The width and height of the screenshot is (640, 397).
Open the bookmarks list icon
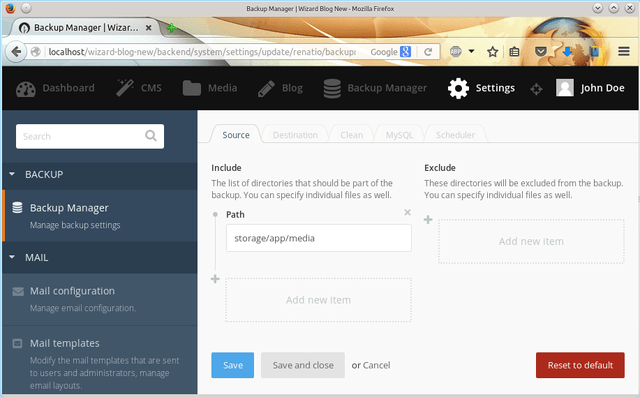pos(514,52)
